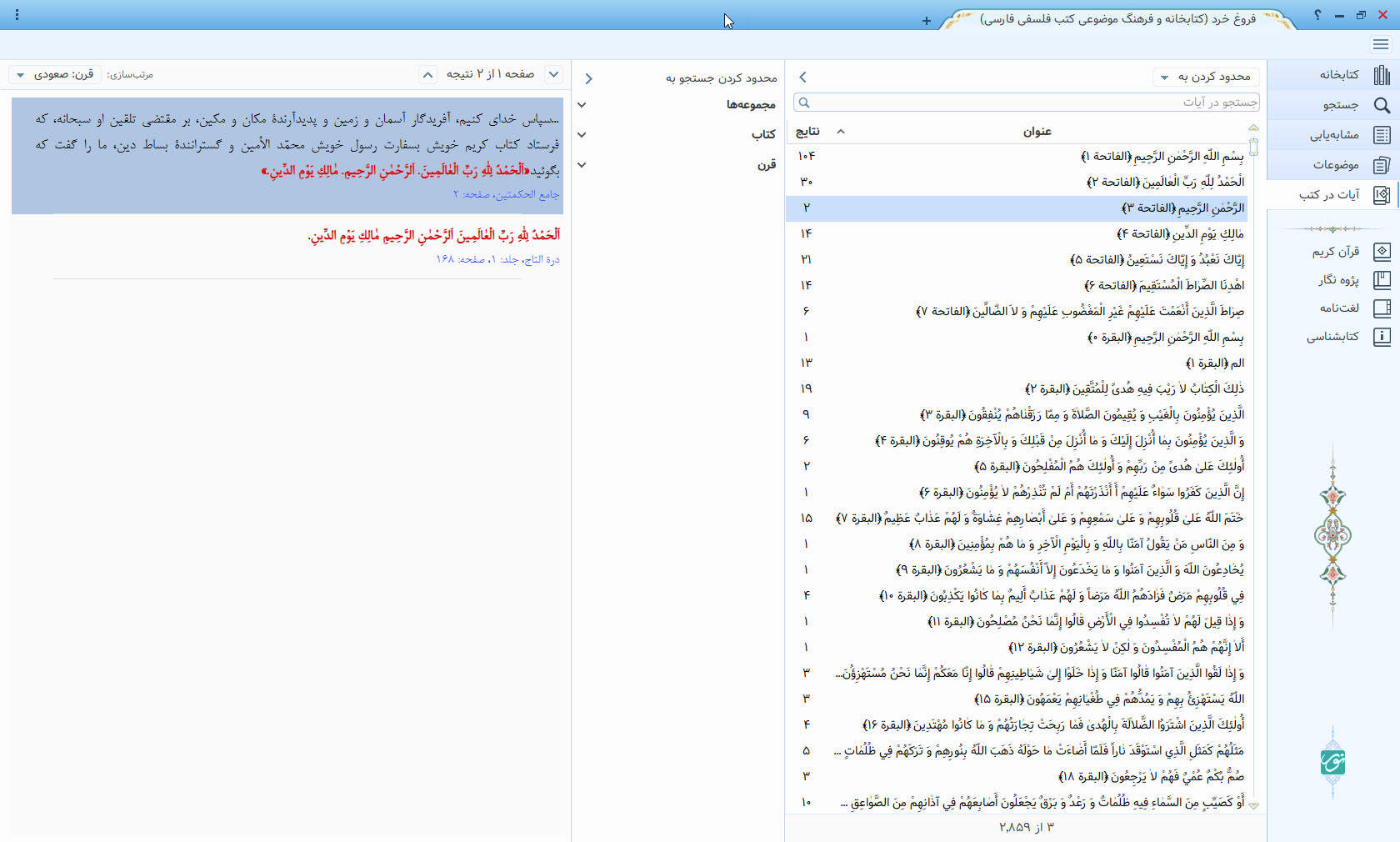This screenshot has height=842, width=1400.
Task: Click the help question mark icon
Action: 1317,15
